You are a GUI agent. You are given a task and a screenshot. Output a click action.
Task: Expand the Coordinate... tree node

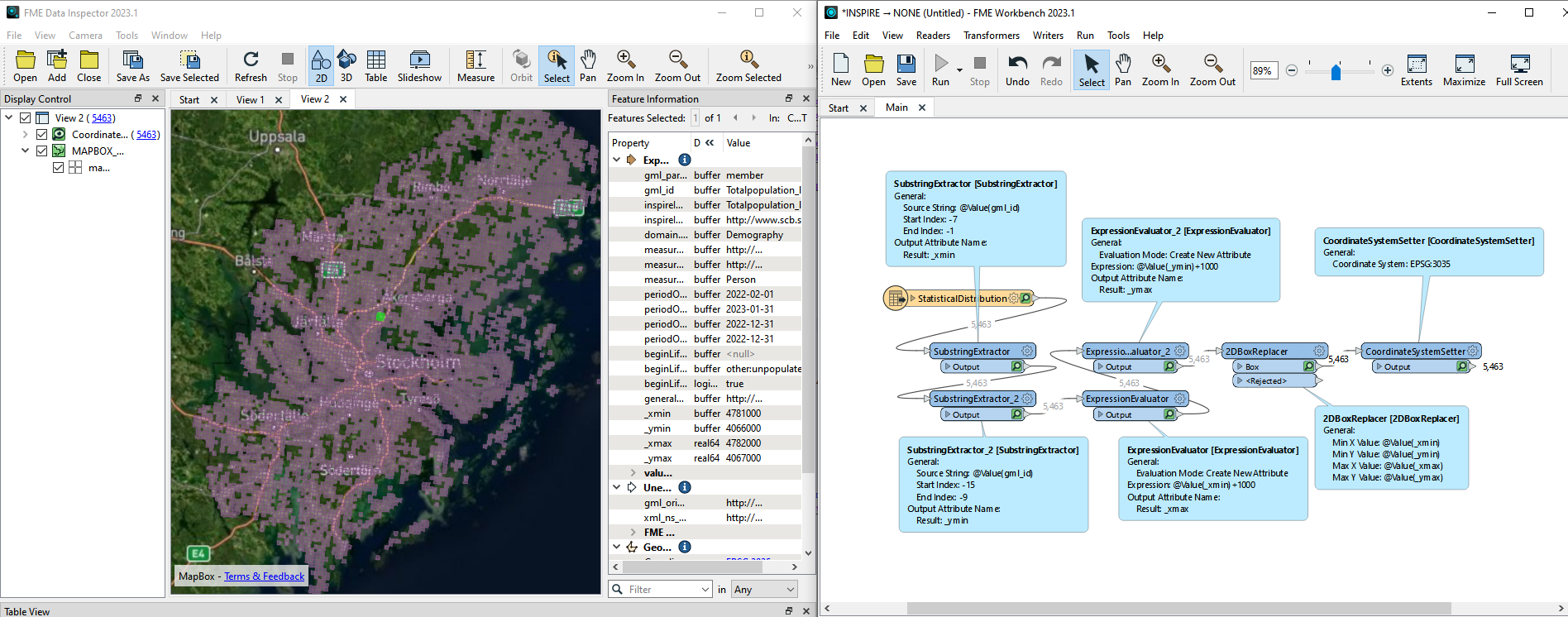pos(26,134)
